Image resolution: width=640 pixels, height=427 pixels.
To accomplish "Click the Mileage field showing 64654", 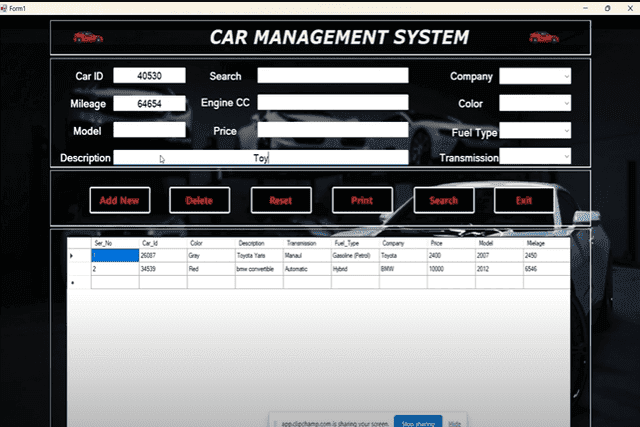I will pos(149,103).
